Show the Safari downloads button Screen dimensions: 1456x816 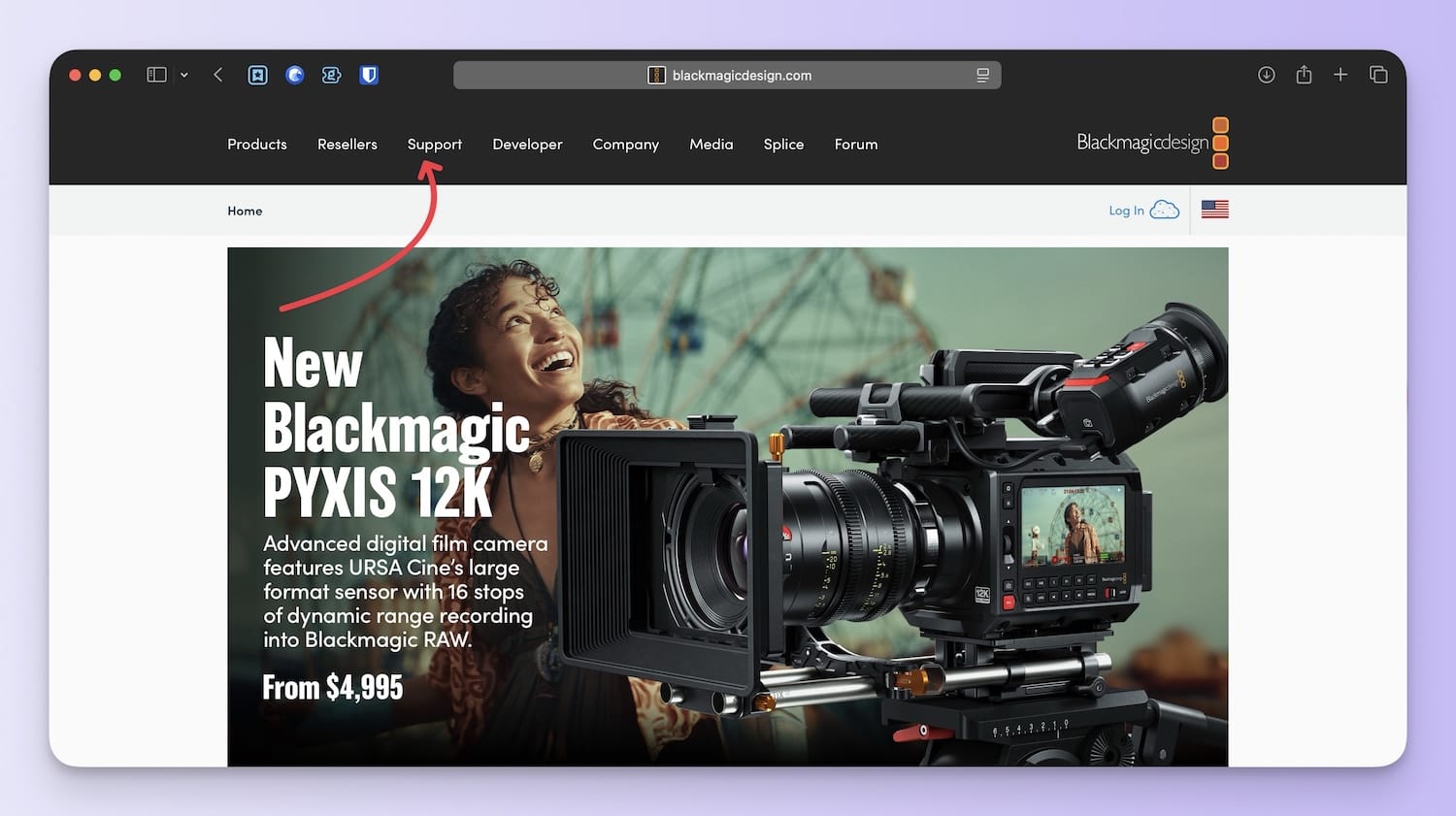point(1267,75)
